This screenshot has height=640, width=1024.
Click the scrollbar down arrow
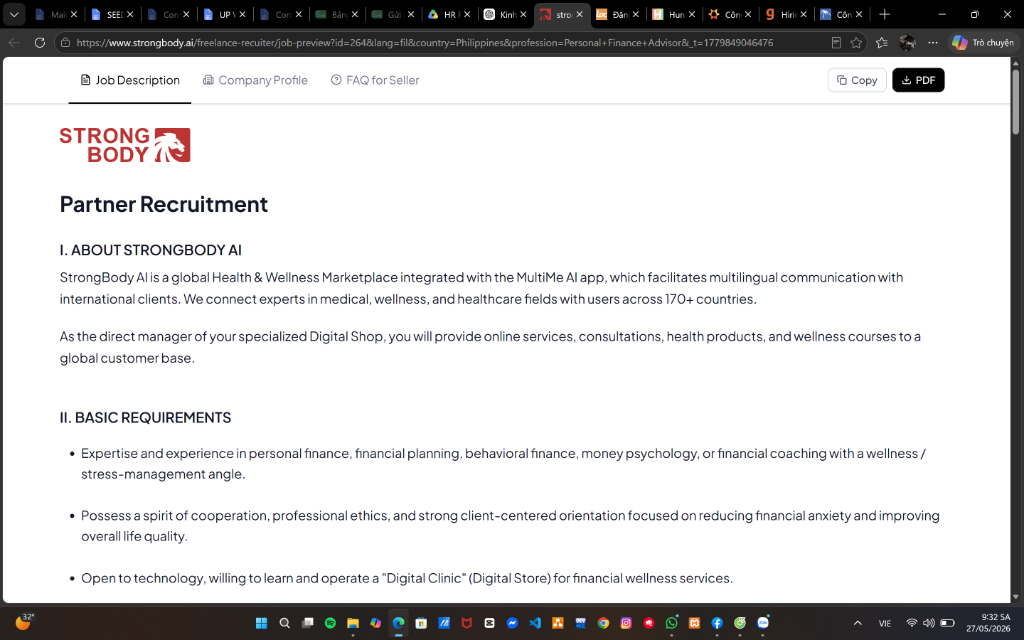tap(1016, 596)
